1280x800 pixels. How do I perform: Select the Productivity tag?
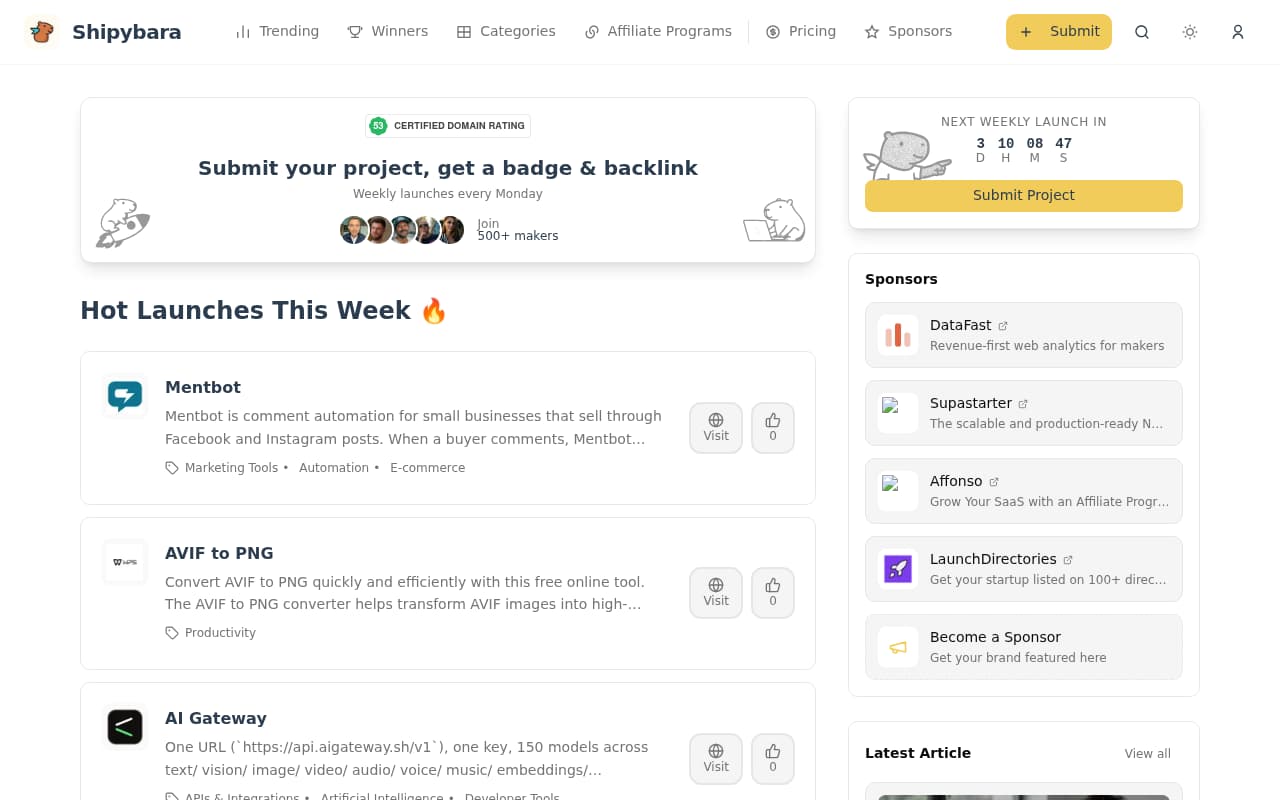click(220, 633)
